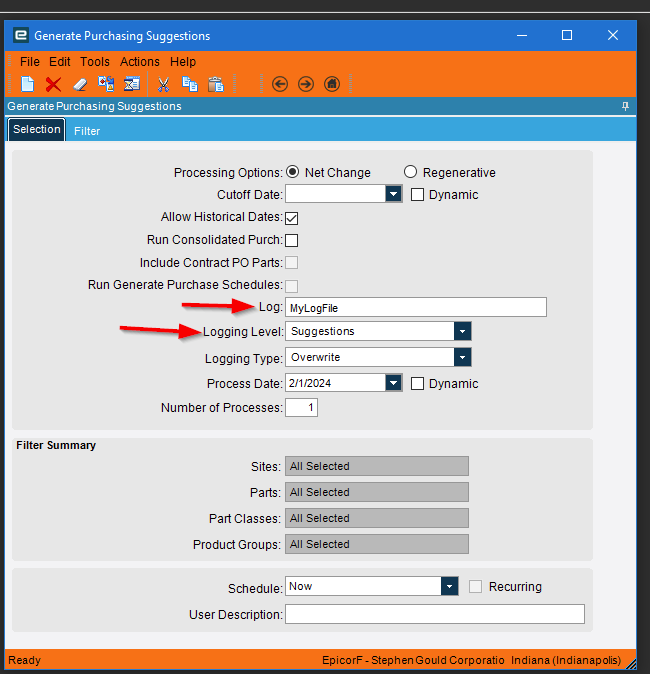Open the File menu
650x674 pixels.
click(30, 62)
